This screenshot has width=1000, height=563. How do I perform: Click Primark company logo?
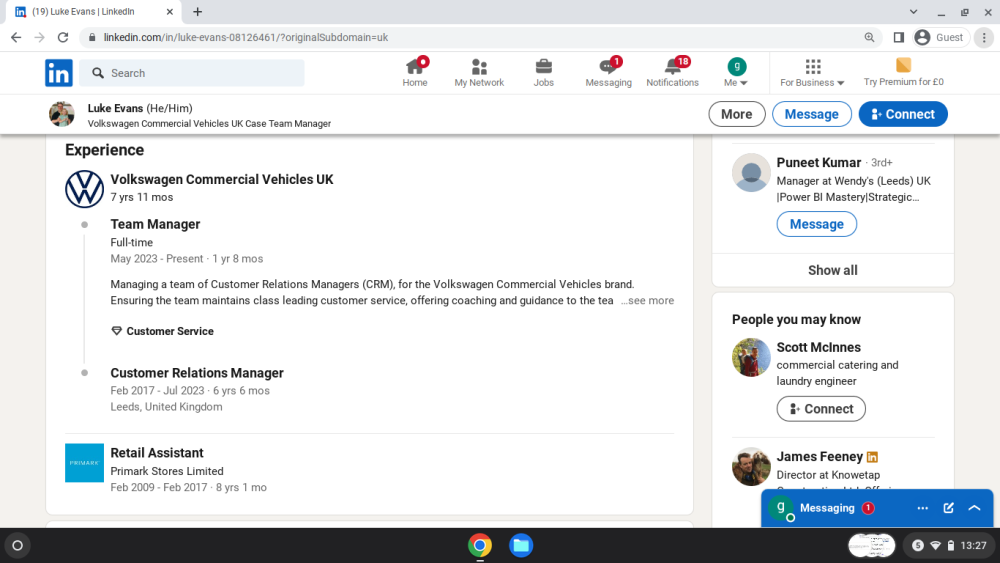pos(84,463)
